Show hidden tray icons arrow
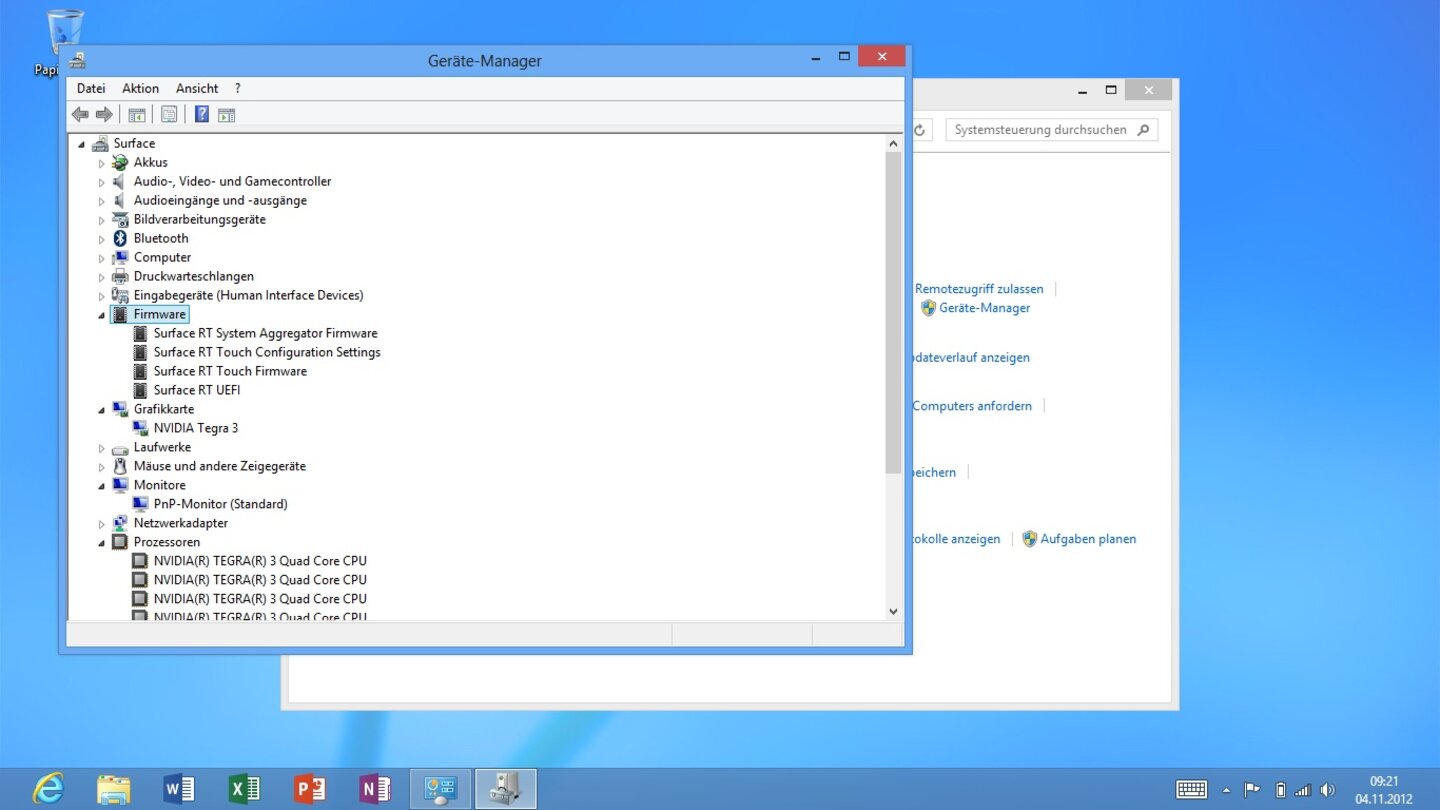 1226,789
